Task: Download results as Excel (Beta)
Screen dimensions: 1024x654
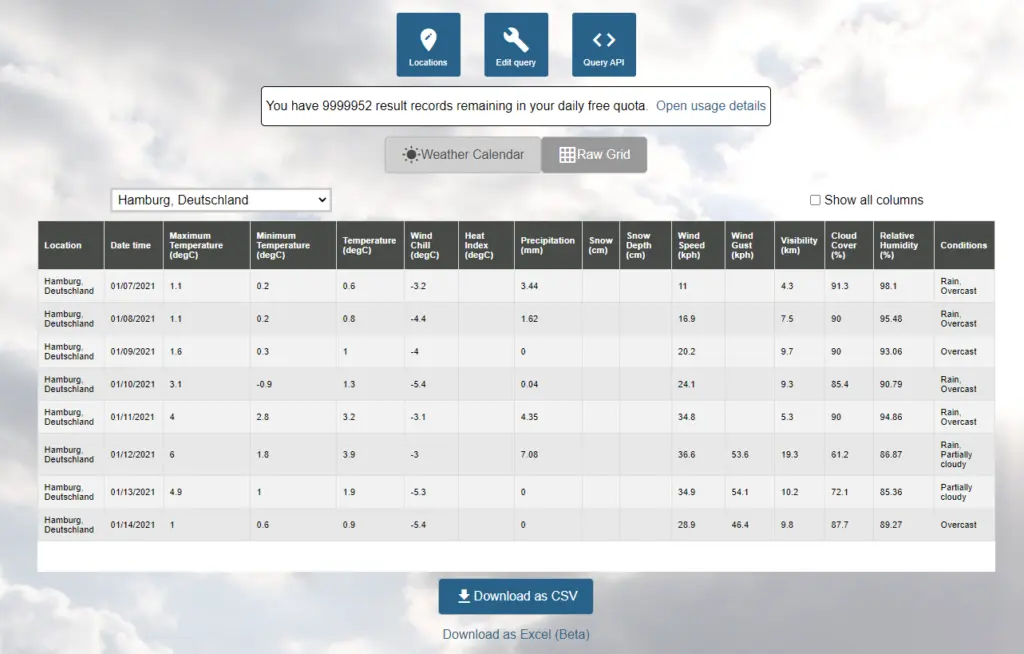Action: (516, 634)
